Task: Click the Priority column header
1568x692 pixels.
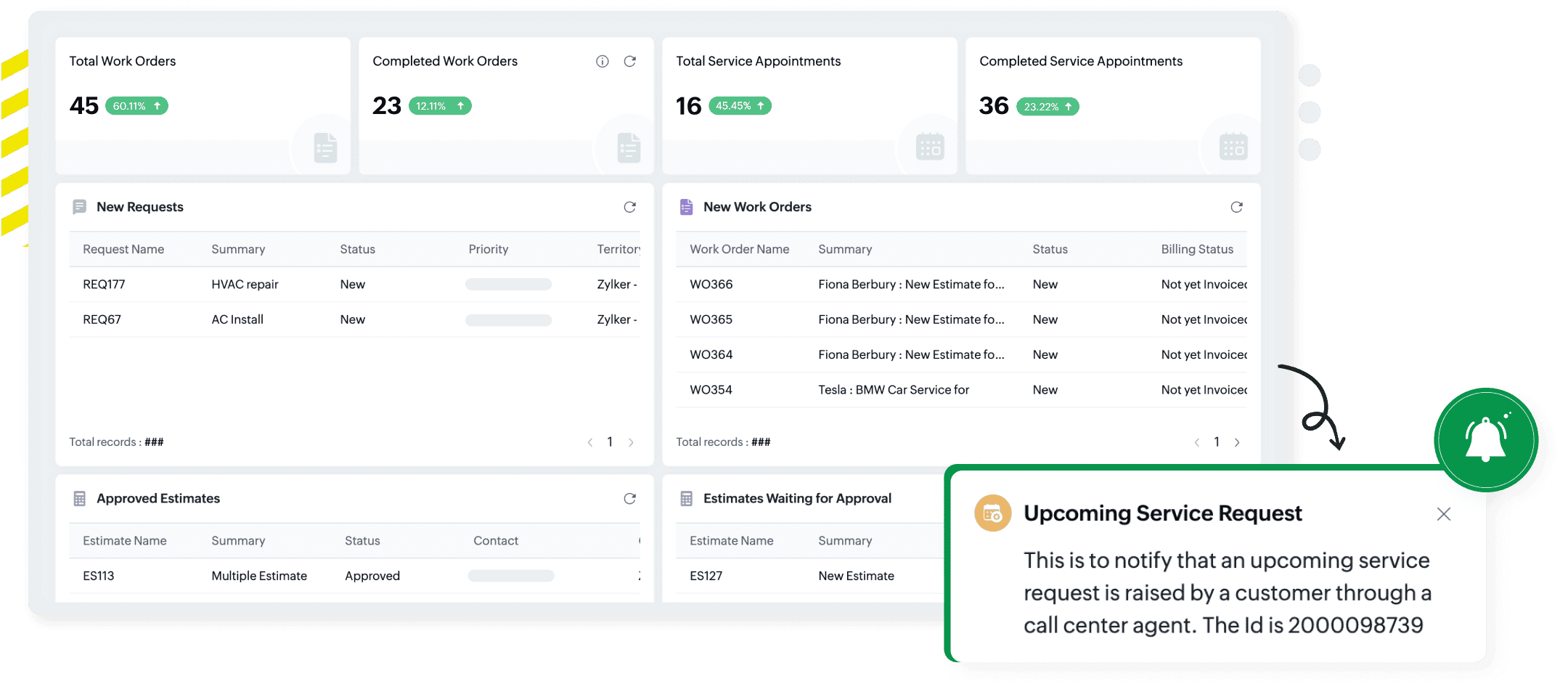Action: click(x=488, y=249)
